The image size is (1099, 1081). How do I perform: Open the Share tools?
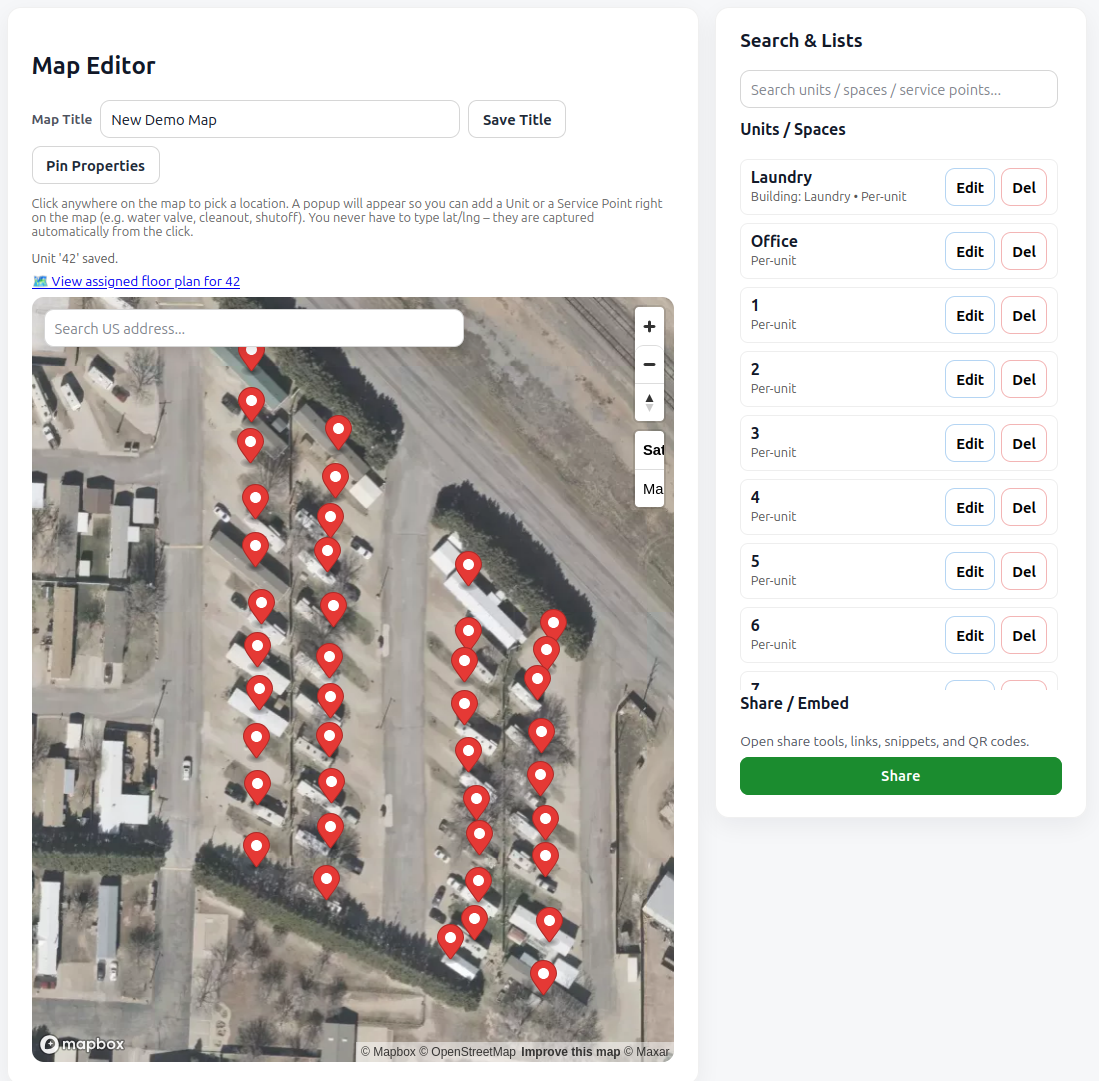click(x=900, y=776)
